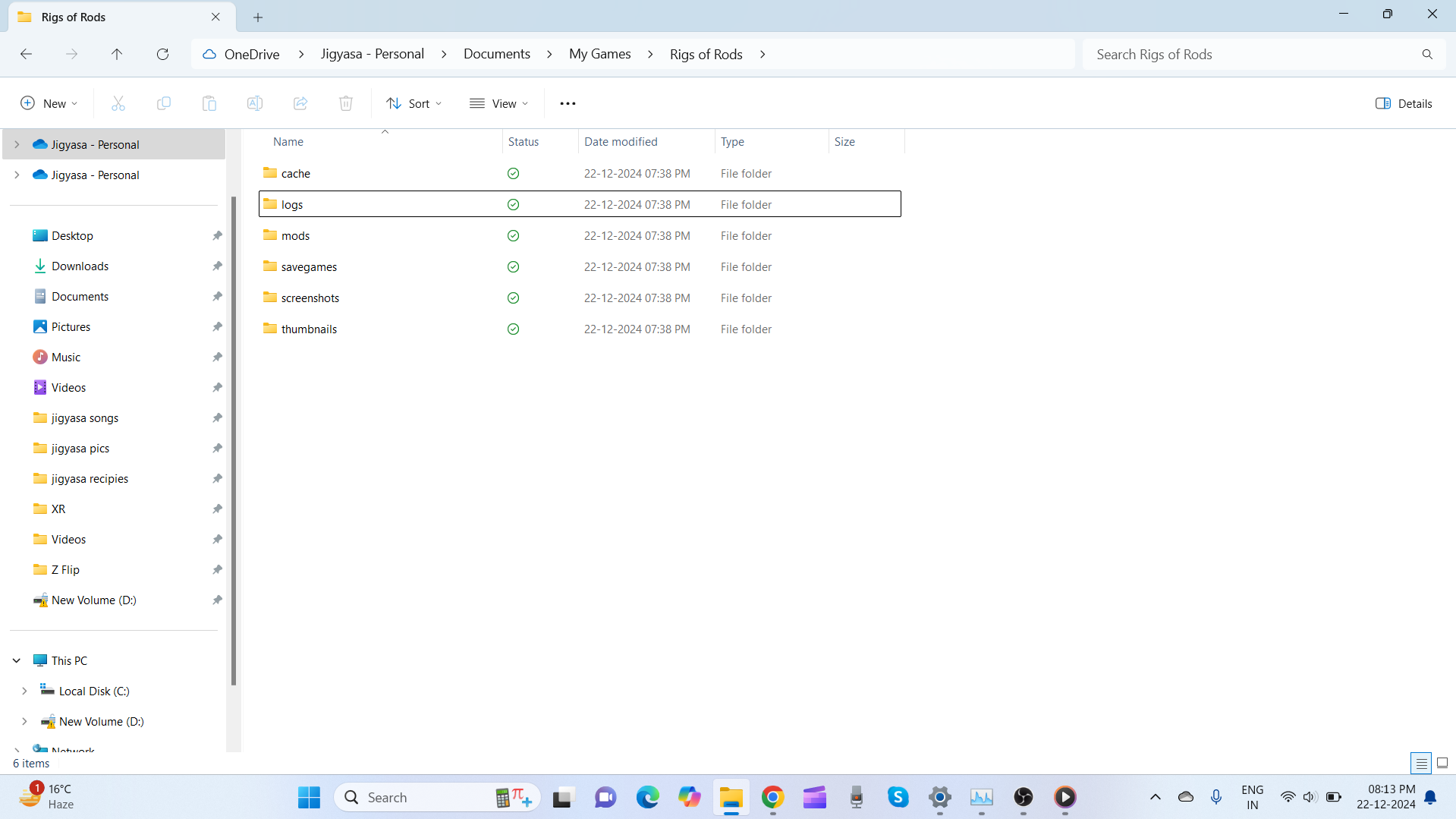The image size is (1456, 819).
Task: Click the Share icon in toolbar
Action: coord(300,103)
